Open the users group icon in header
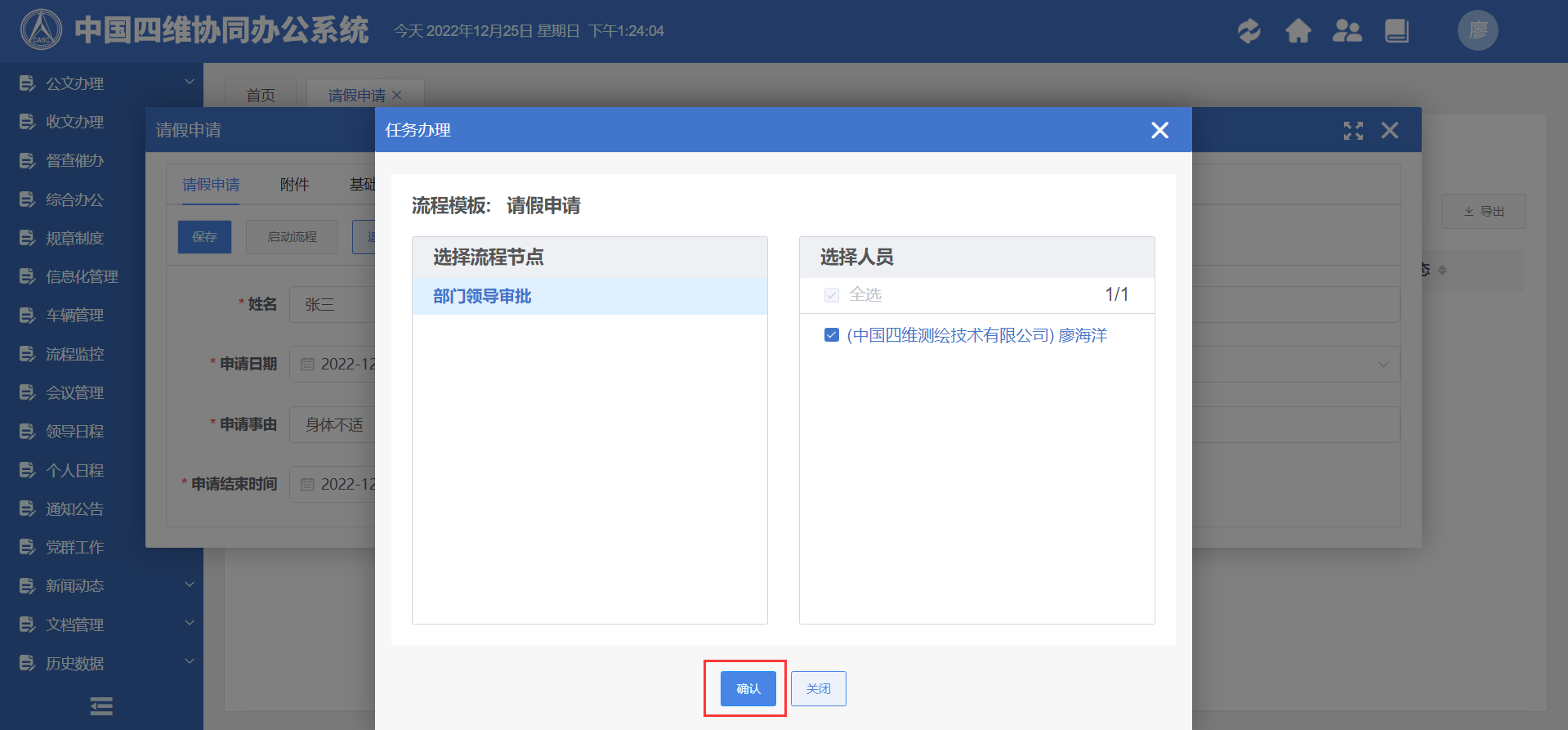This screenshot has width=1568, height=730. tap(1347, 31)
